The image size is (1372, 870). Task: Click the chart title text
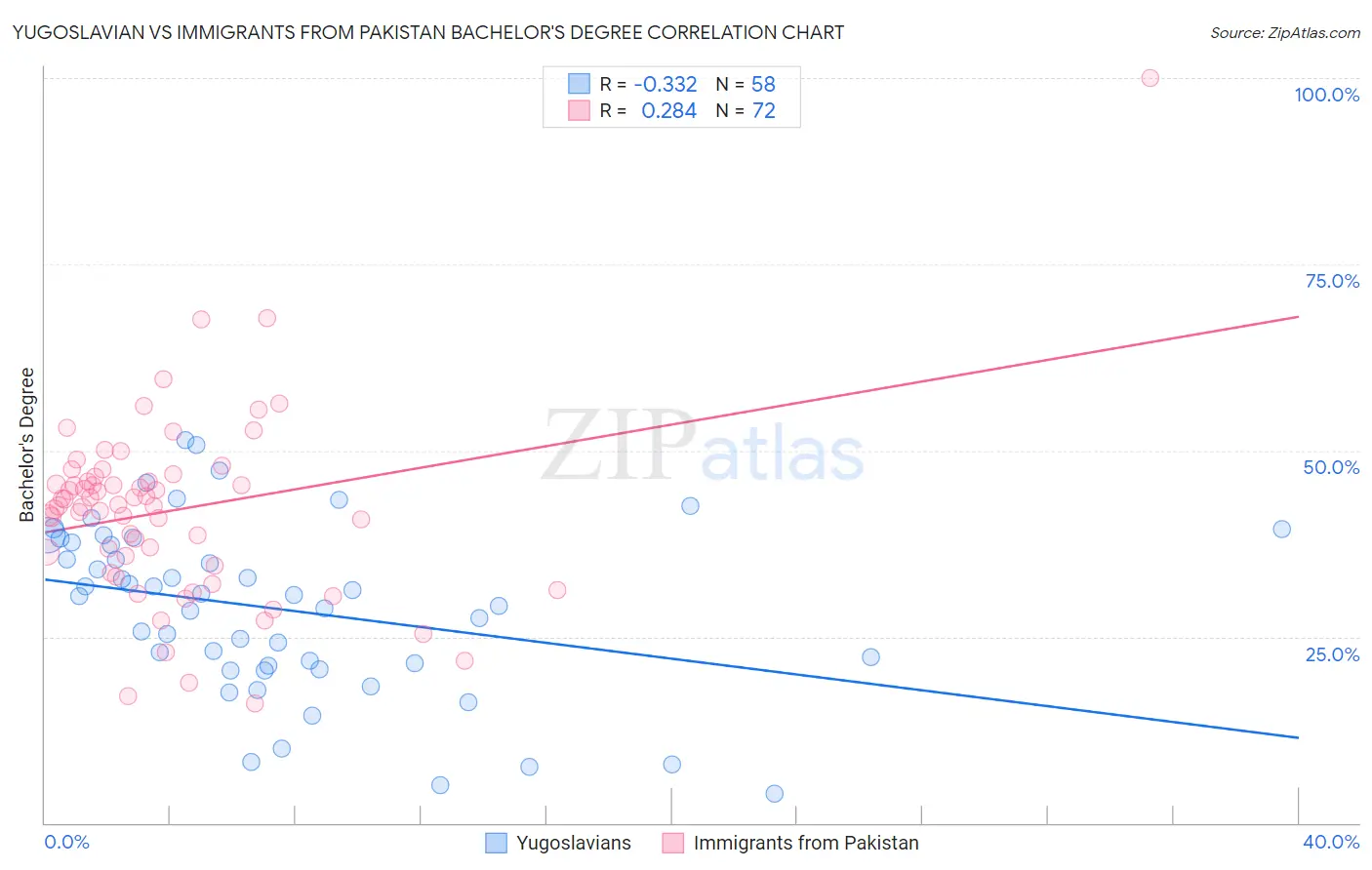(428, 32)
